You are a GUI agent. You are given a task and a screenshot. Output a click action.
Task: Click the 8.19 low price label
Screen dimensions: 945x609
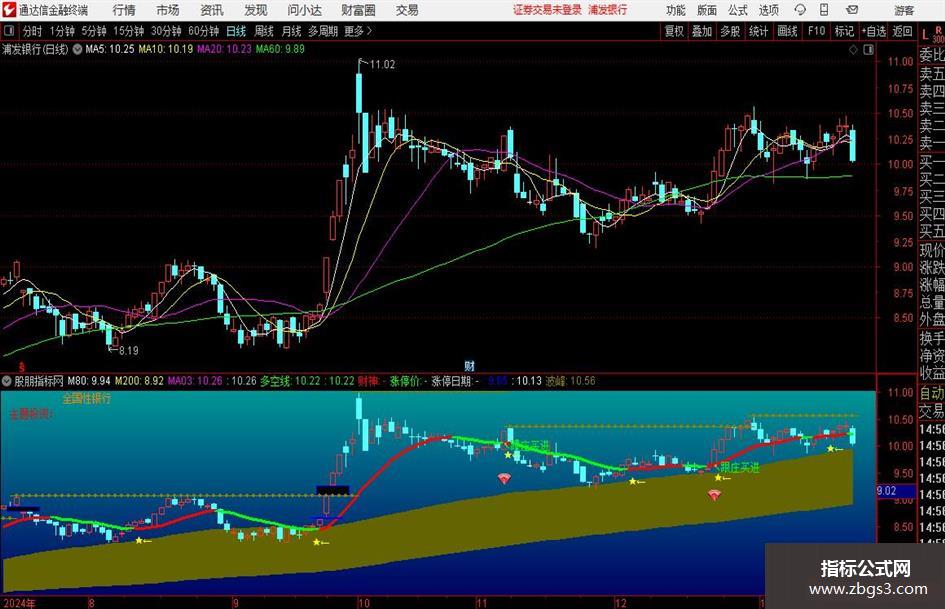[128, 350]
